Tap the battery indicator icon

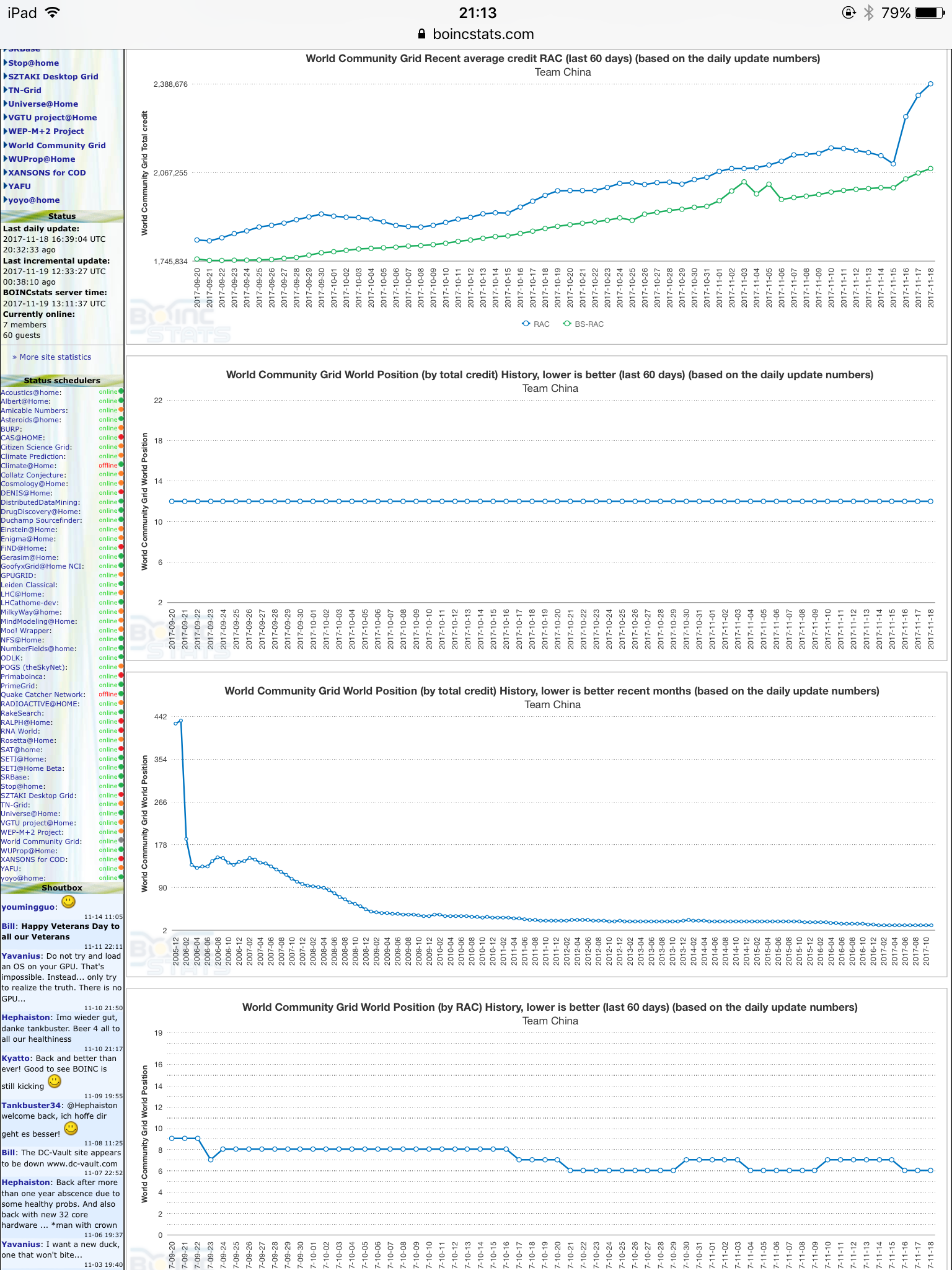pos(930,12)
